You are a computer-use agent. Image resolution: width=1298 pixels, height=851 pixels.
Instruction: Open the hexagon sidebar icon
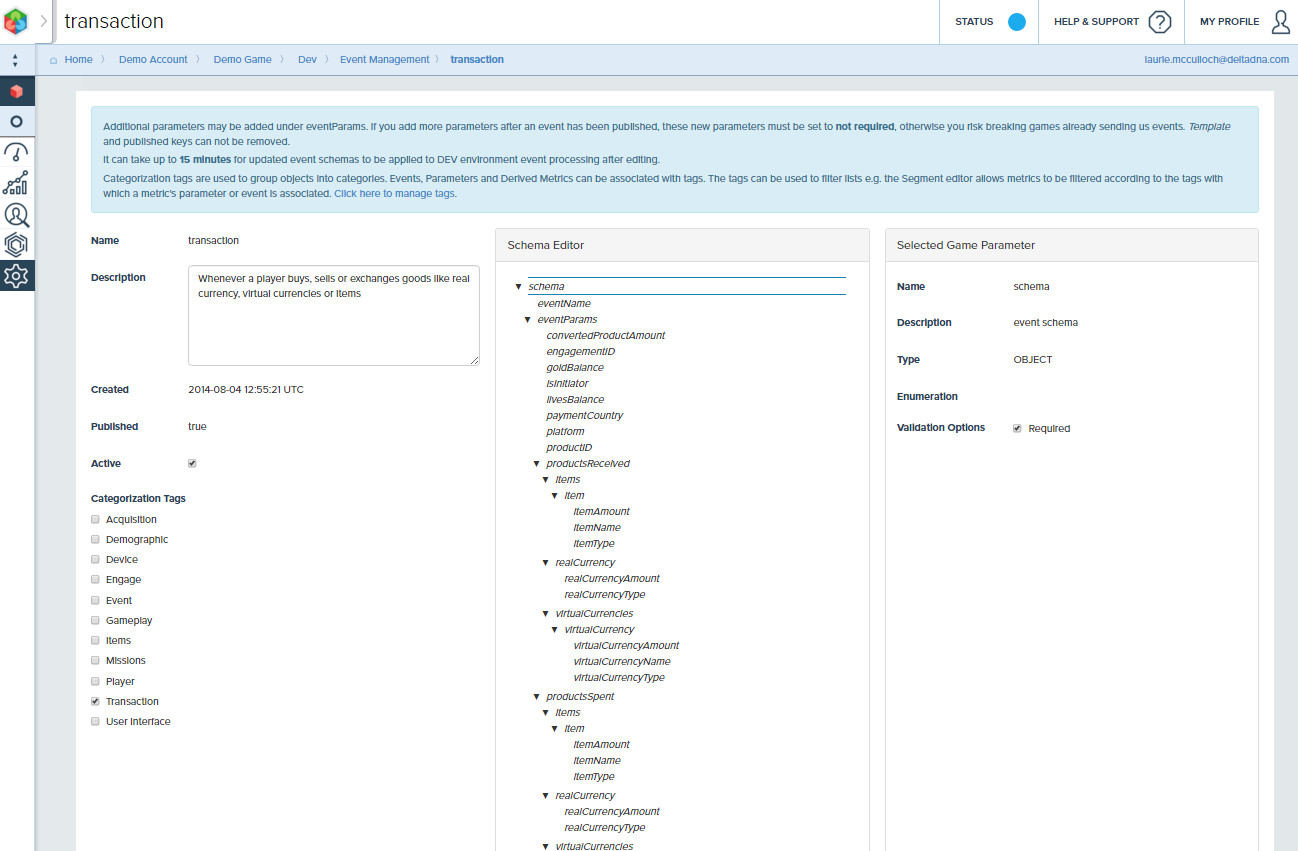click(x=16, y=245)
